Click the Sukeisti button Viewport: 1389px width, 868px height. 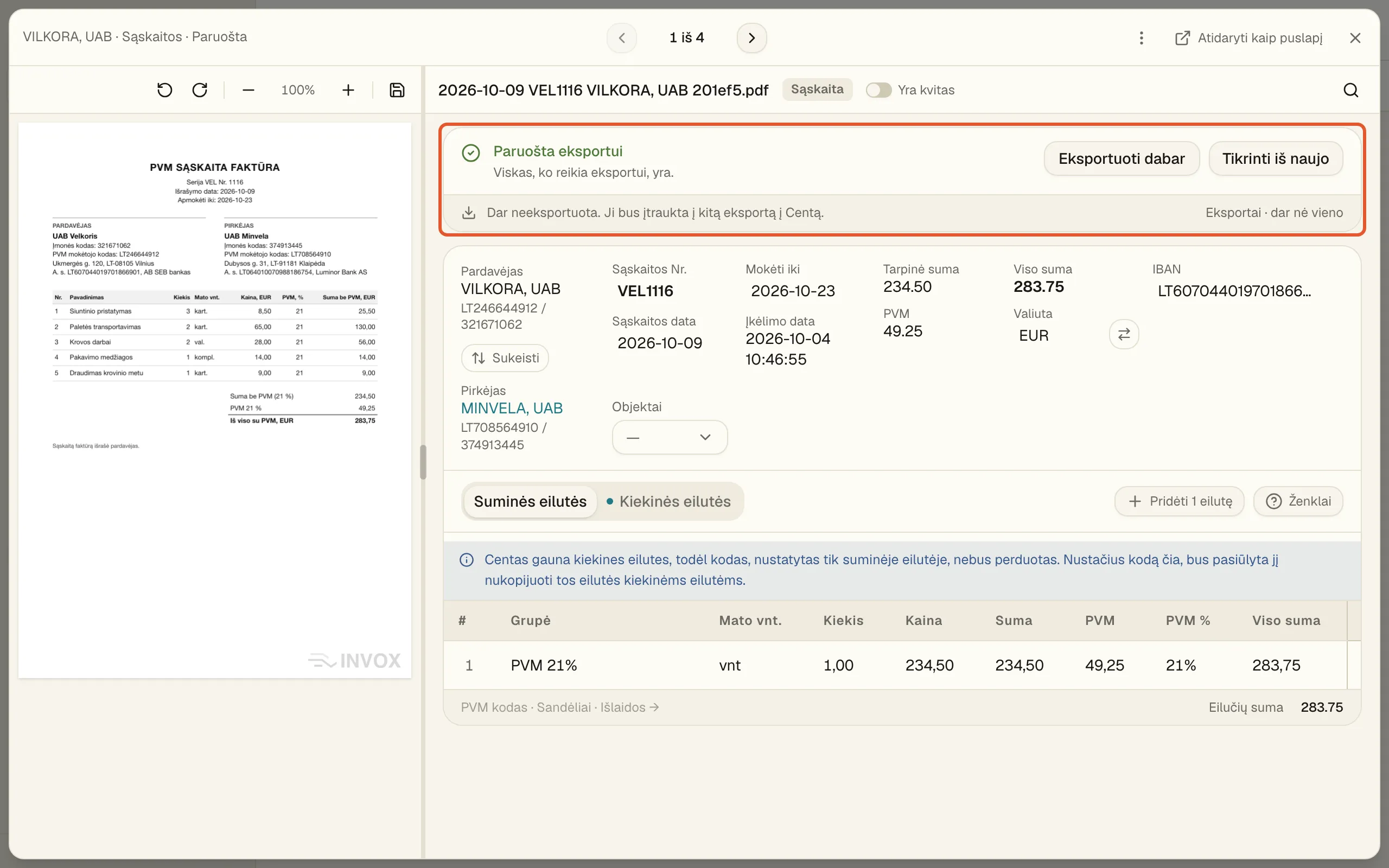pos(505,358)
